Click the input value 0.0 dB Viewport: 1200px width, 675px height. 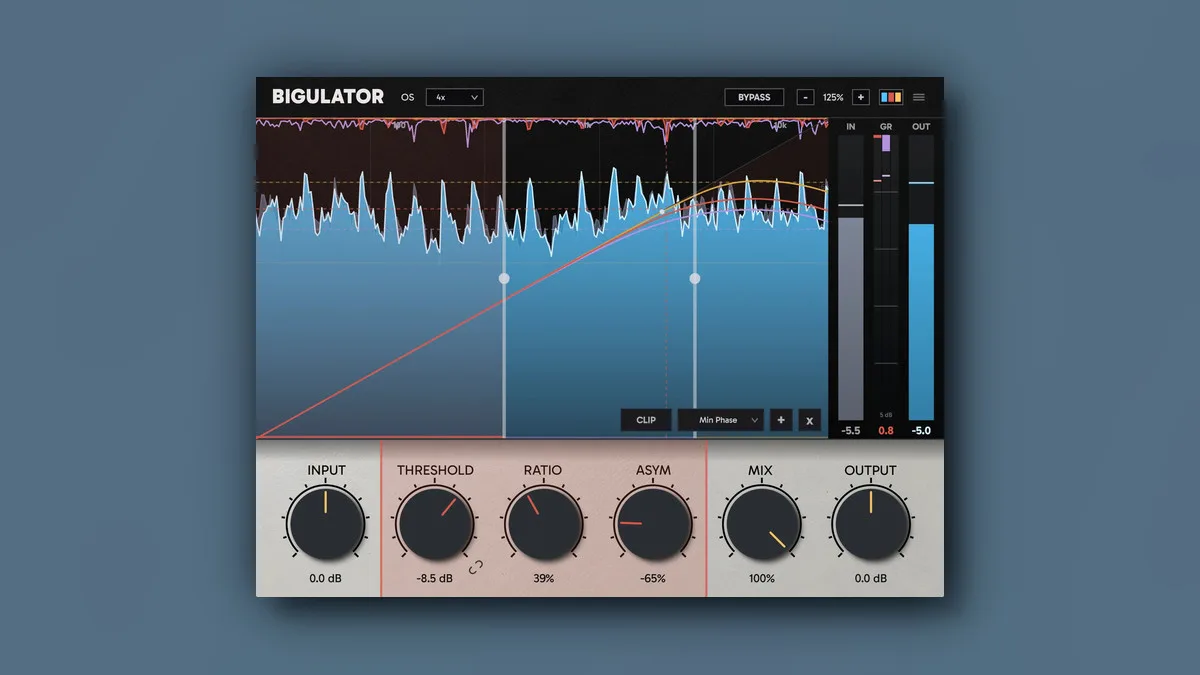tap(326, 579)
